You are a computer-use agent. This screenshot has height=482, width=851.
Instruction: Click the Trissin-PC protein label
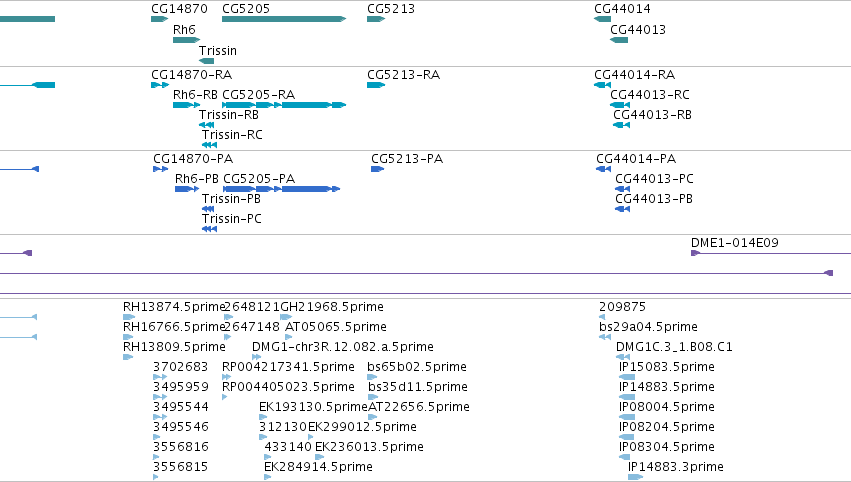[231, 219]
